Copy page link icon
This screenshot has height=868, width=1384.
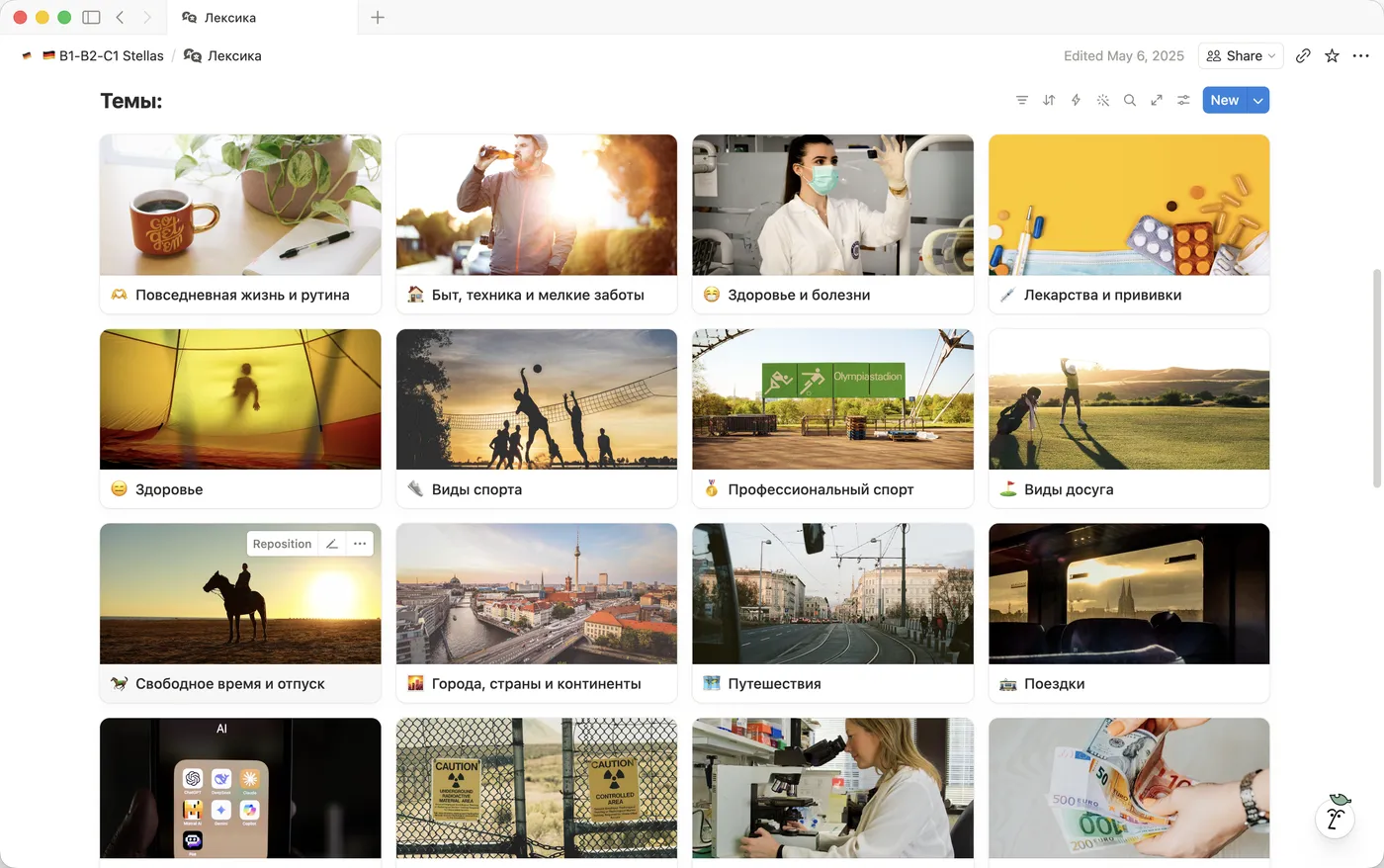1303,56
